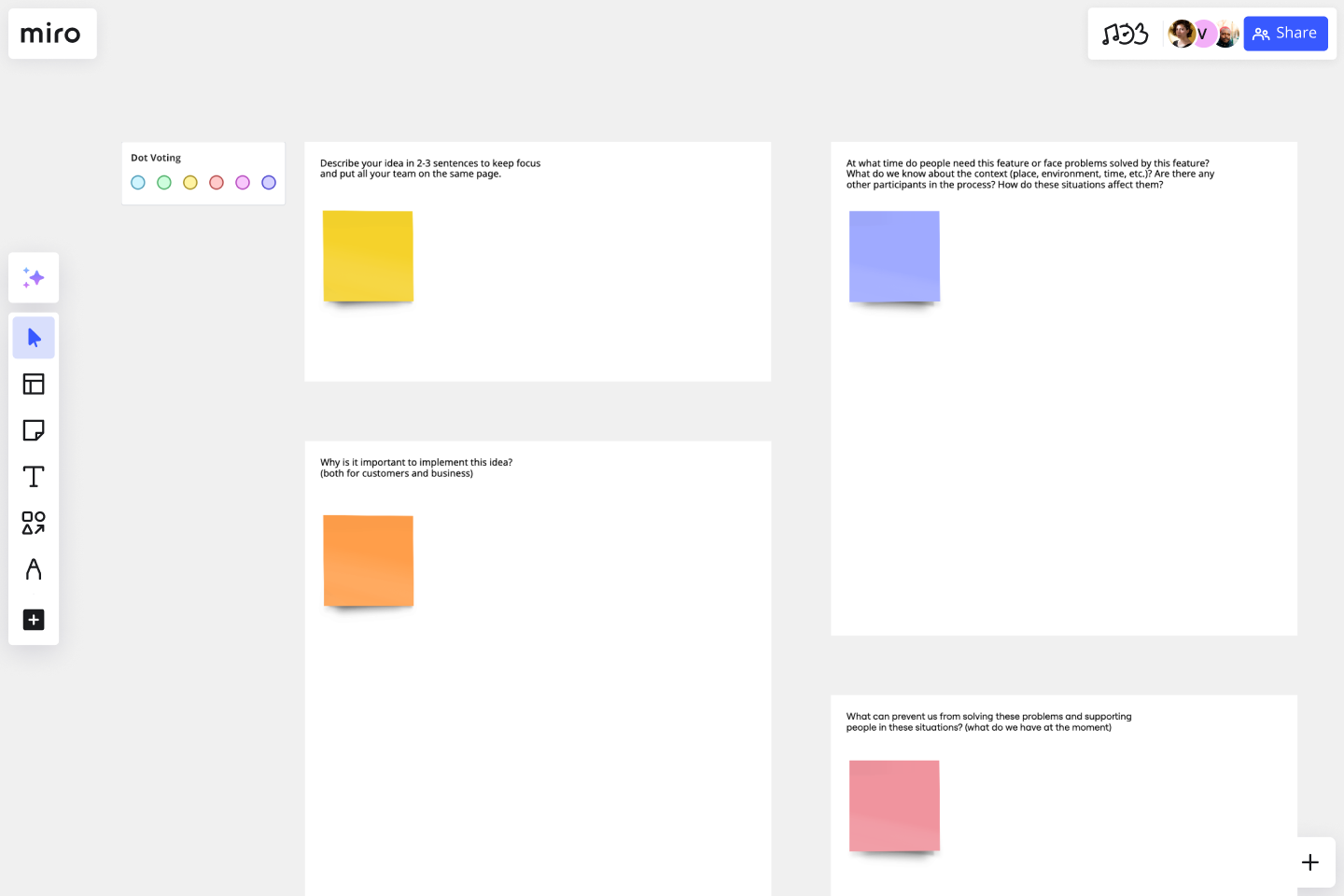Screen dimensions: 1344x896
Task: Click the Share button
Action: [1285, 33]
